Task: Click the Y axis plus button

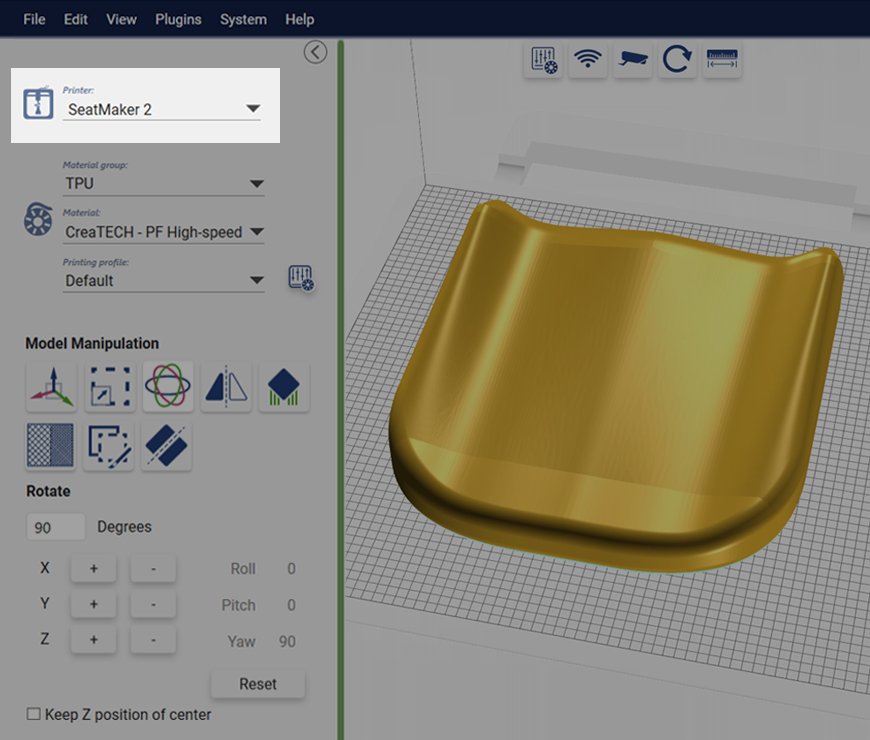Action: coord(94,604)
